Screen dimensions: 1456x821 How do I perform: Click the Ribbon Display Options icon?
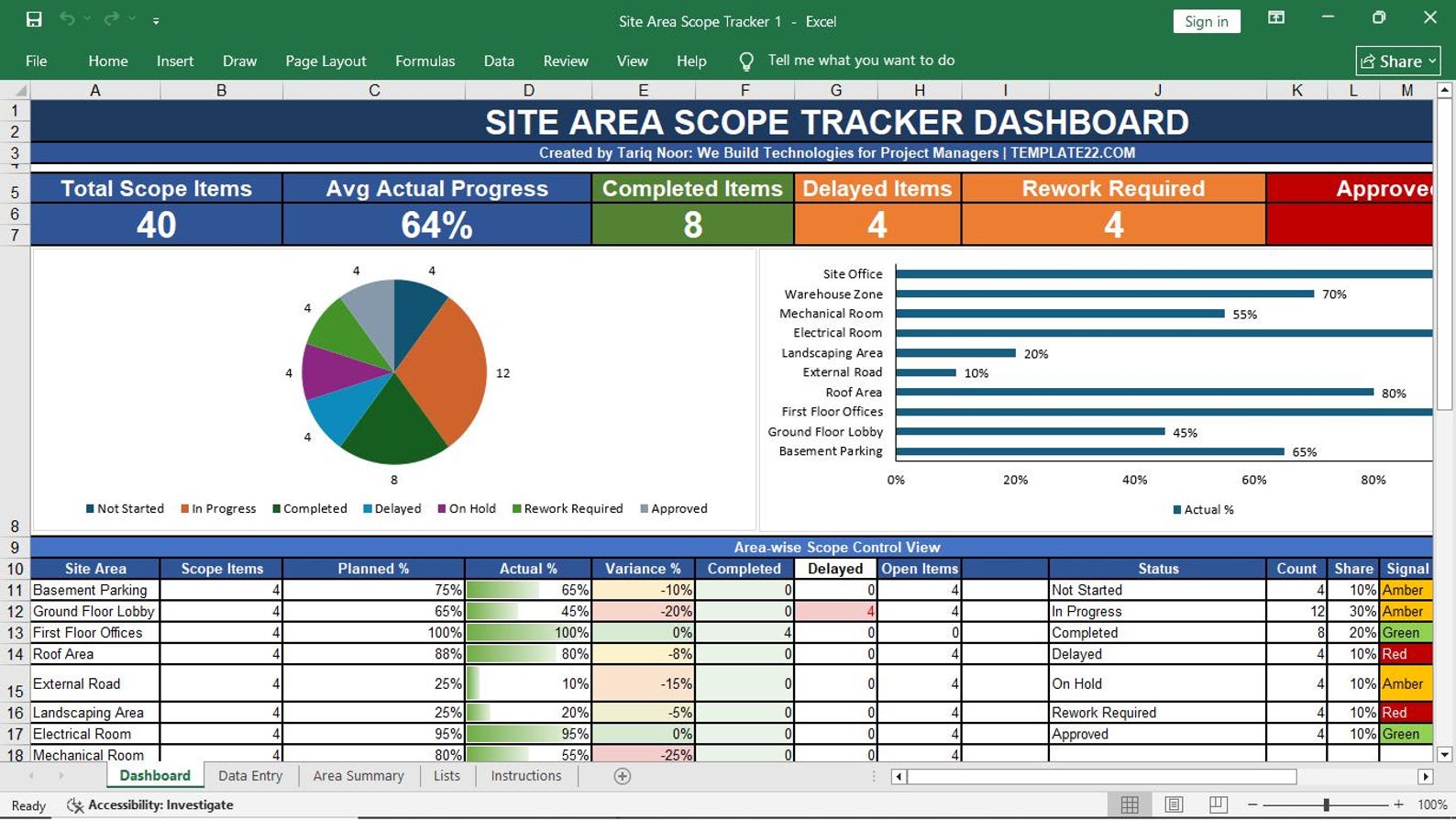coord(1276,18)
